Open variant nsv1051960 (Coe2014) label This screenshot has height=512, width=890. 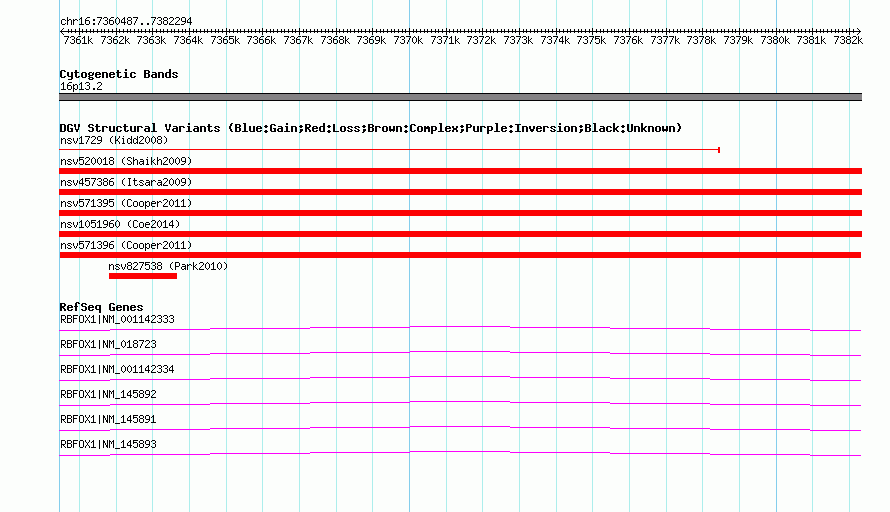tap(120, 224)
